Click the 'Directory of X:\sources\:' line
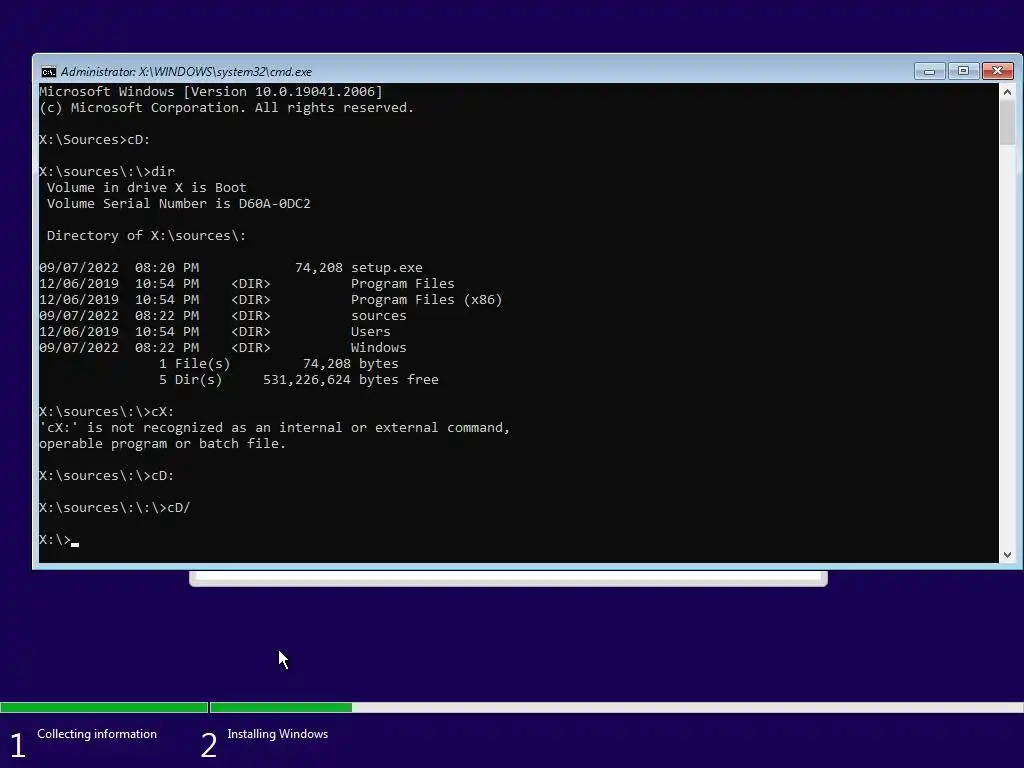This screenshot has width=1024, height=768. [146, 236]
